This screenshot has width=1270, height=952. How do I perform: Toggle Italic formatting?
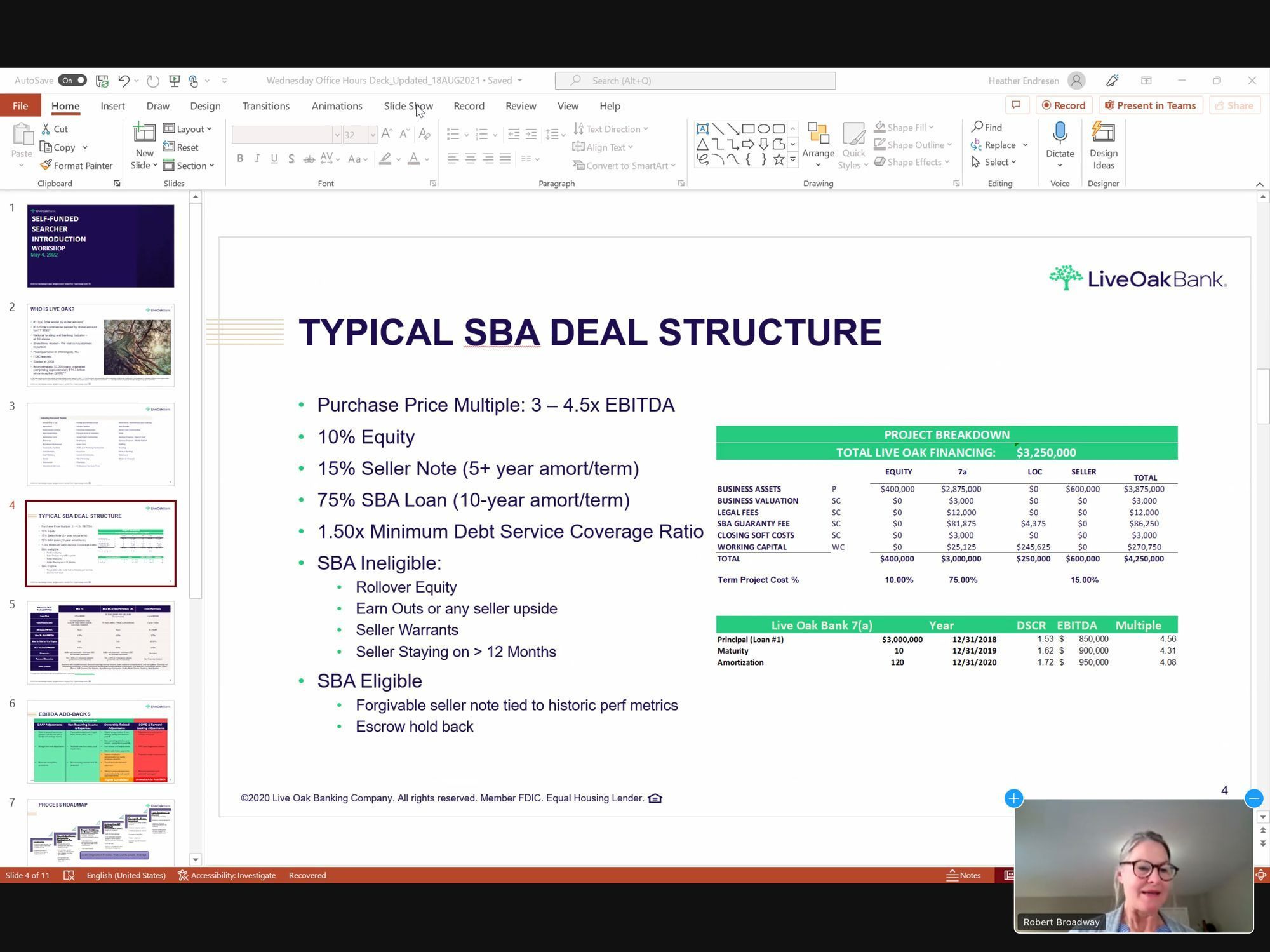pos(257,159)
